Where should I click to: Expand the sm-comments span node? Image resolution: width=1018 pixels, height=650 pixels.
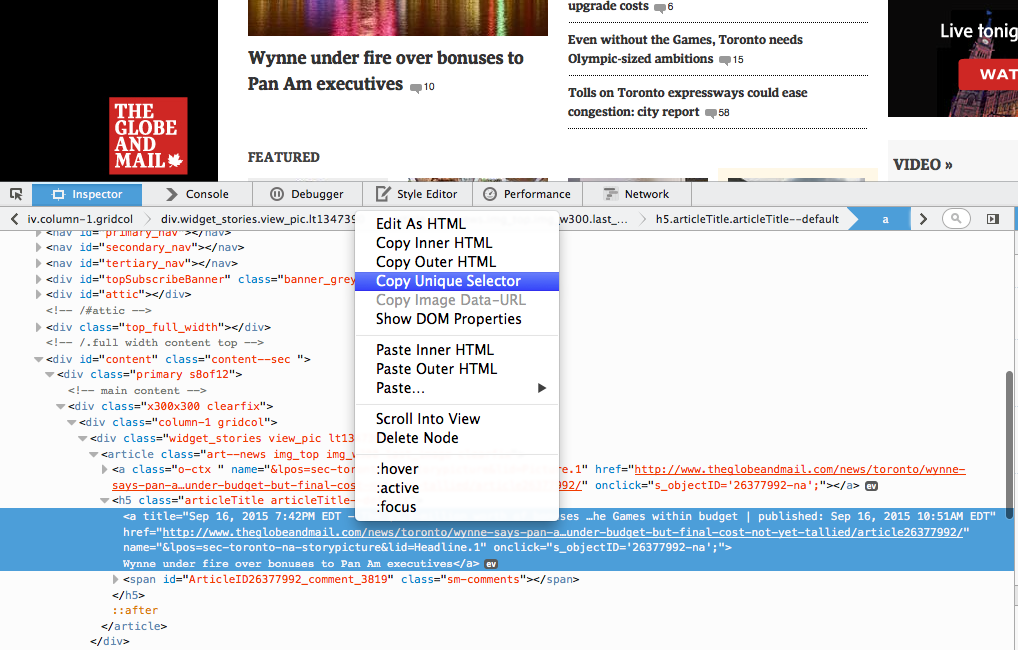tap(116, 579)
